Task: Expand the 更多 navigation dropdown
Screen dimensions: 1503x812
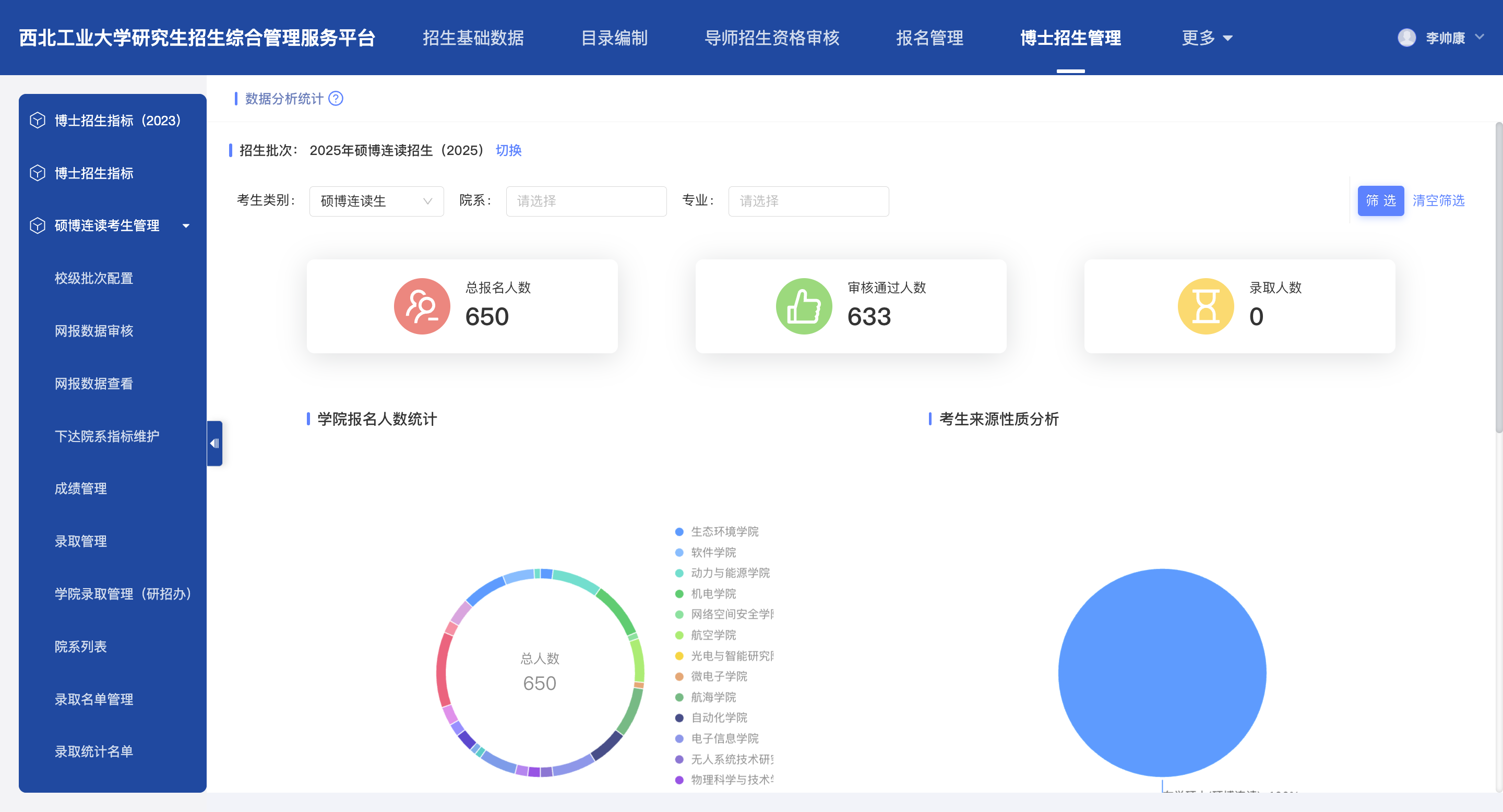Action: point(1207,38)
